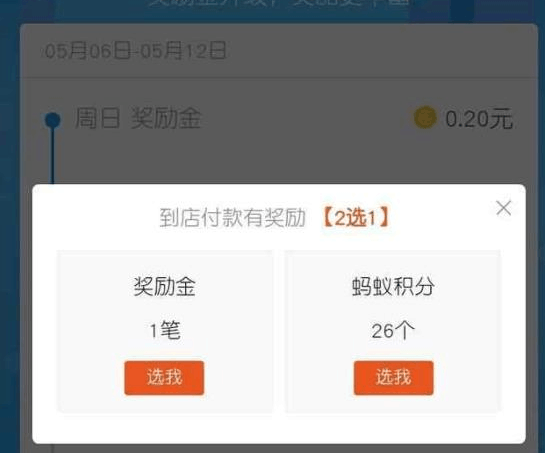Tap the 奖励金 card heading
The height and width of the screenshot is (453, 545).
pyautogui.click(x=164, y=286)
